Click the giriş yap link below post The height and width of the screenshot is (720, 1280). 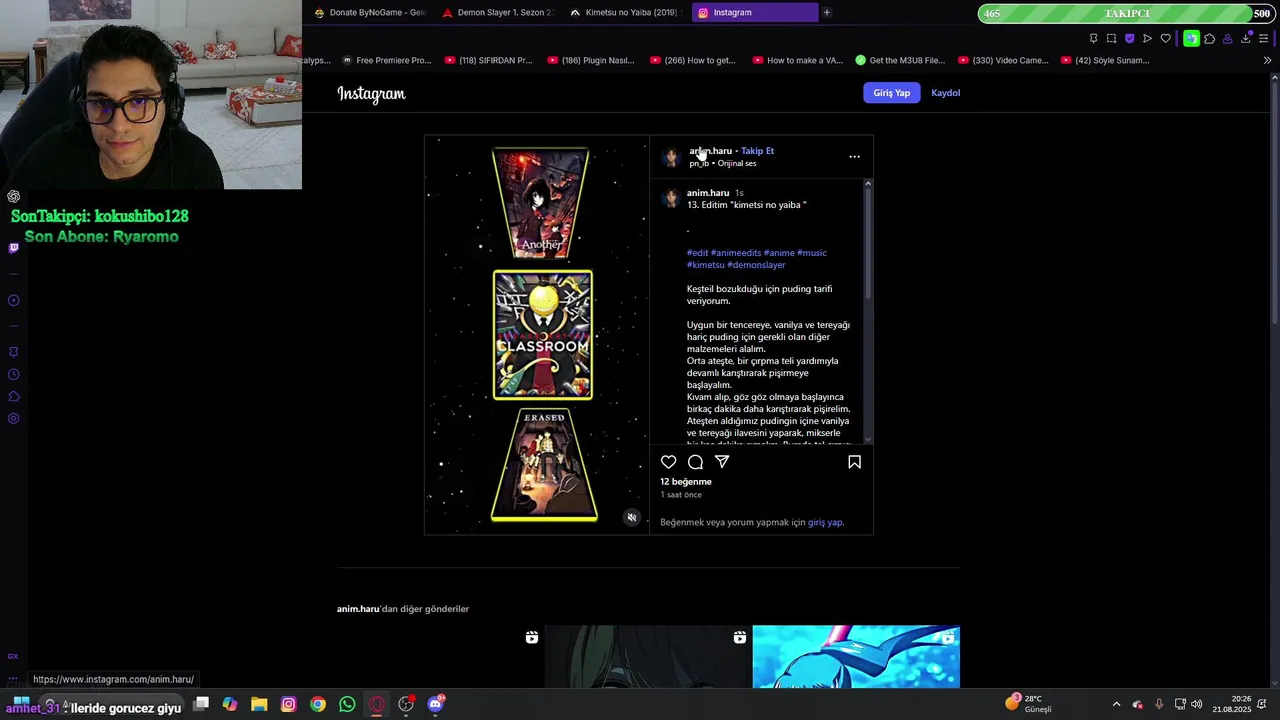pos(825,522)
